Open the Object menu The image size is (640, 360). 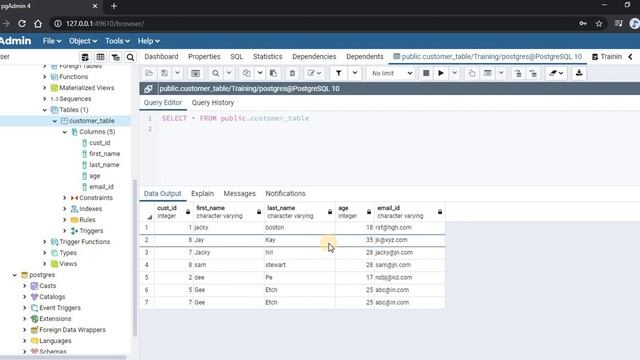[83, 41]
